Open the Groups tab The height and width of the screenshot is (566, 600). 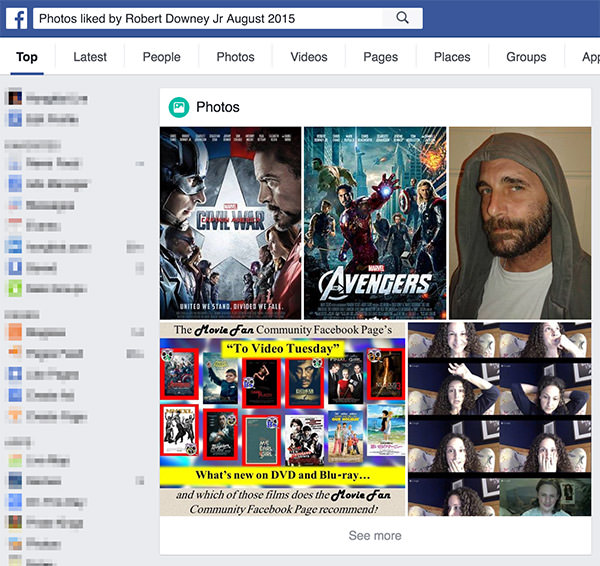[526, 57]
